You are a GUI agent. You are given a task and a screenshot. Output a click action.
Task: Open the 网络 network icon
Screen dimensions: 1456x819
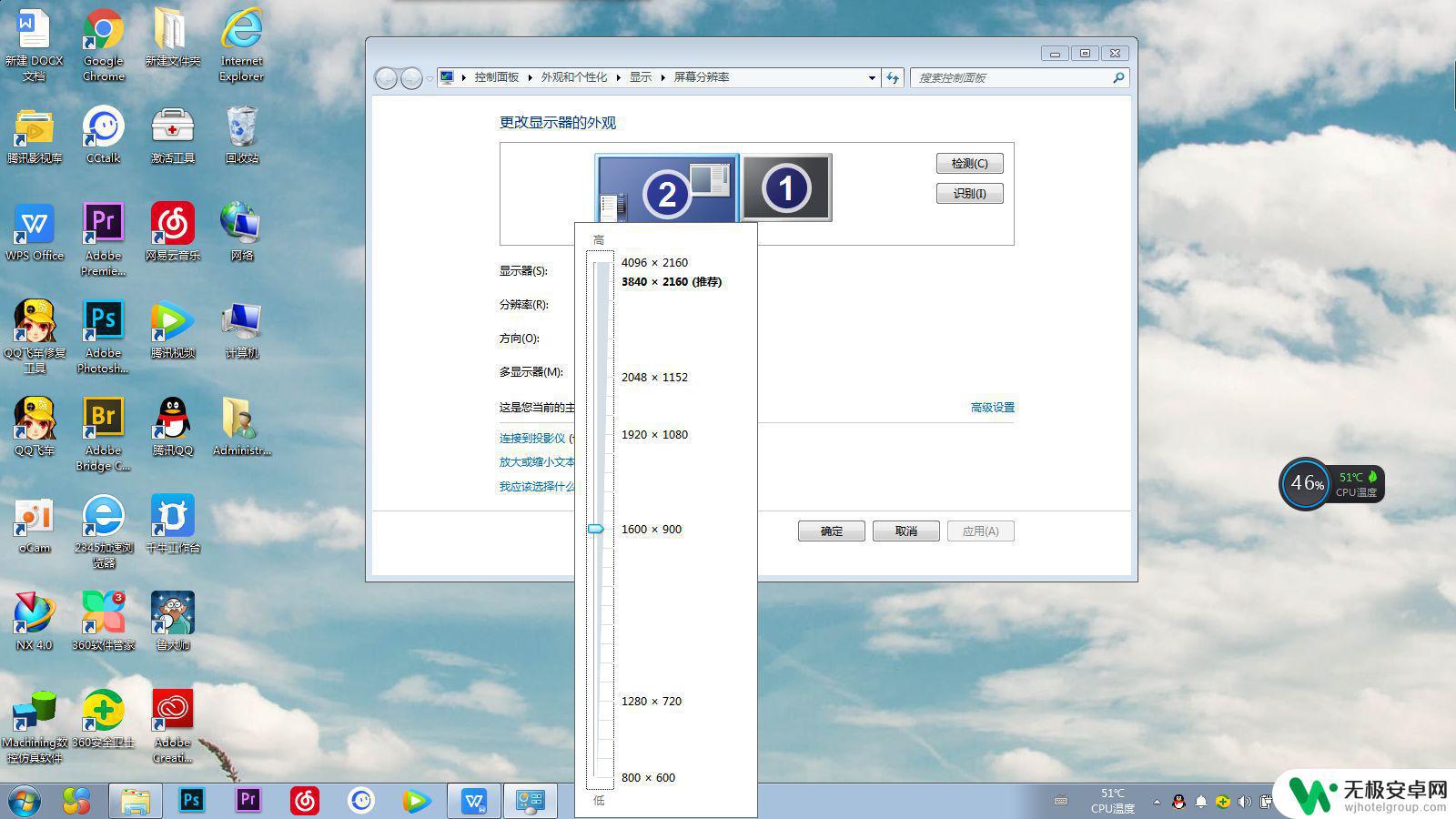coord(241,233)
